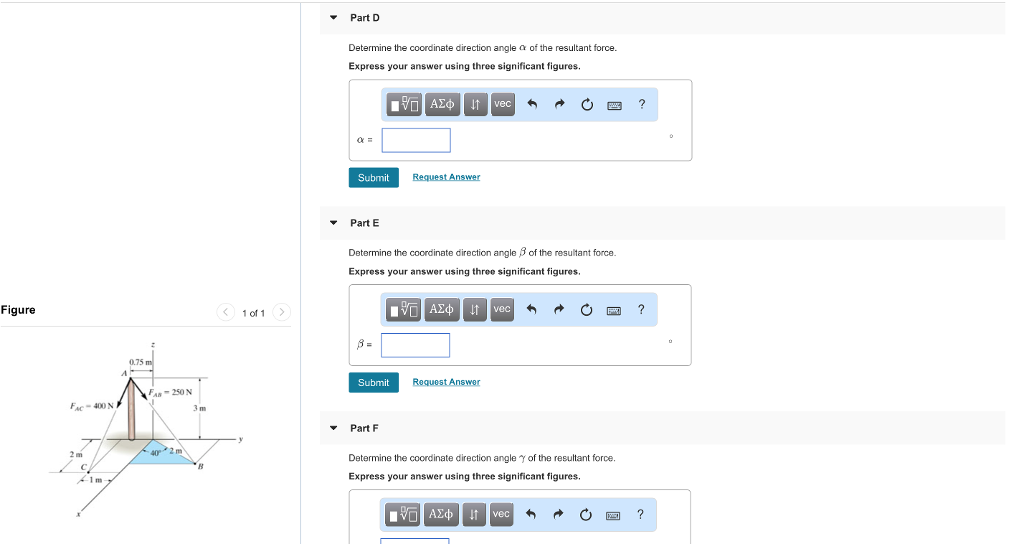Open the templates button in Part D toolbar
This screenshot has width=1024, height=544.
(405, 104)
